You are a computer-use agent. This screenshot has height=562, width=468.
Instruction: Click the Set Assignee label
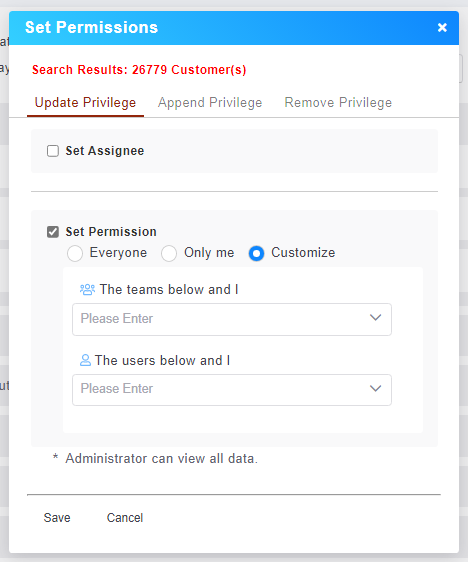click(x=105, y=151)
